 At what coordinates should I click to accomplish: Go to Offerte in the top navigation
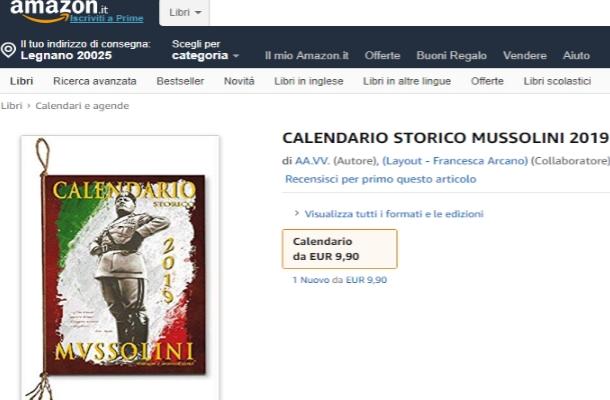382,56
